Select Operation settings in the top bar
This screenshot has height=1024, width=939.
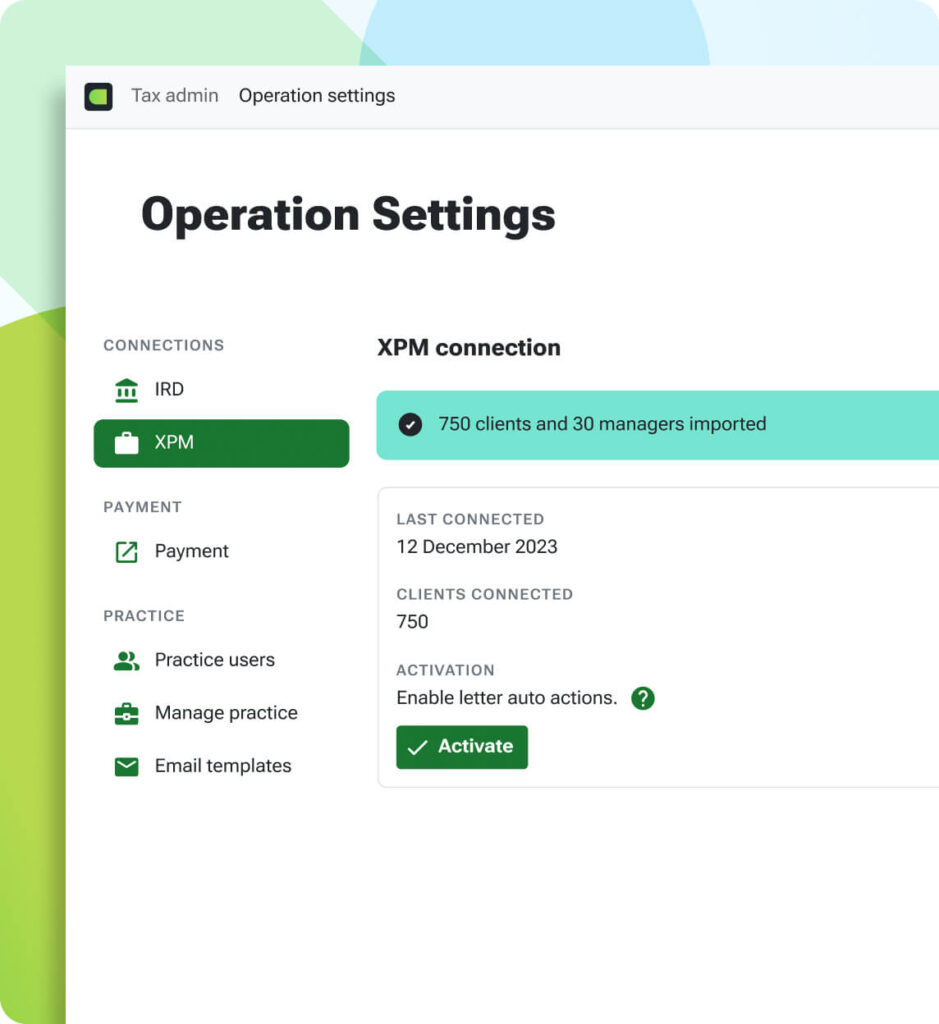[x=317, y=96]
